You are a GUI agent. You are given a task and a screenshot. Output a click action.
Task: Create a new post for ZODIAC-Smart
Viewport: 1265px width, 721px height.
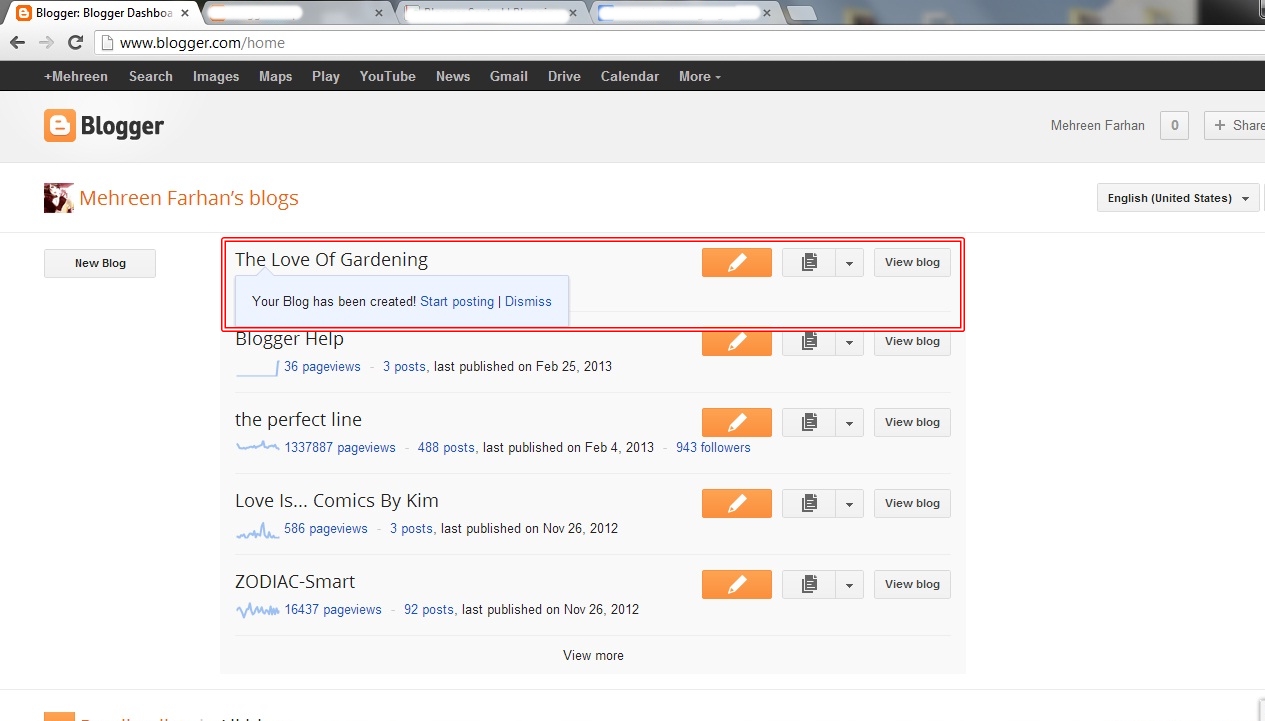[737, 584]
